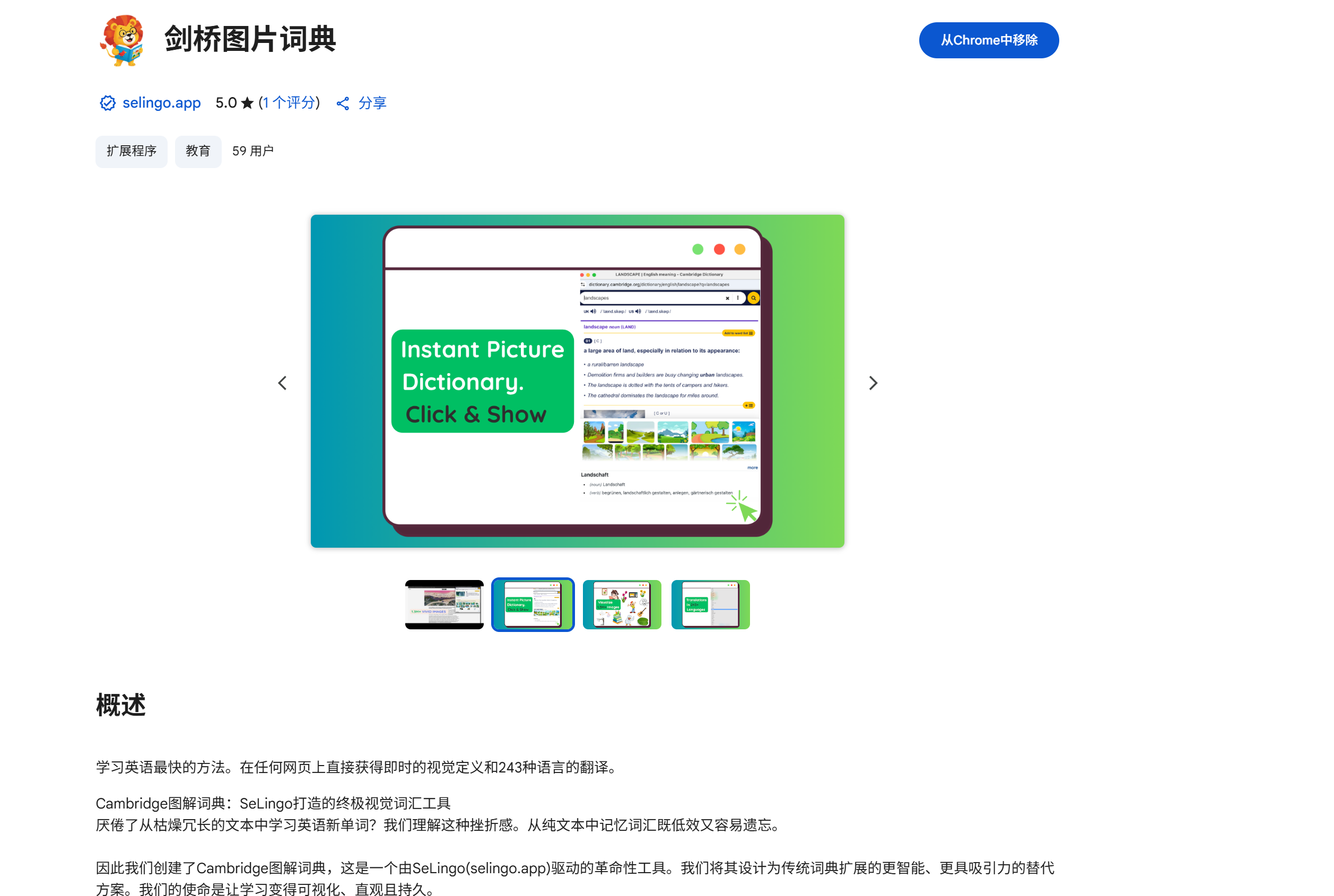Viewport: 1334px width, 896px height.
Task: Select the 扩展程序 category chip
Action: 132,152
